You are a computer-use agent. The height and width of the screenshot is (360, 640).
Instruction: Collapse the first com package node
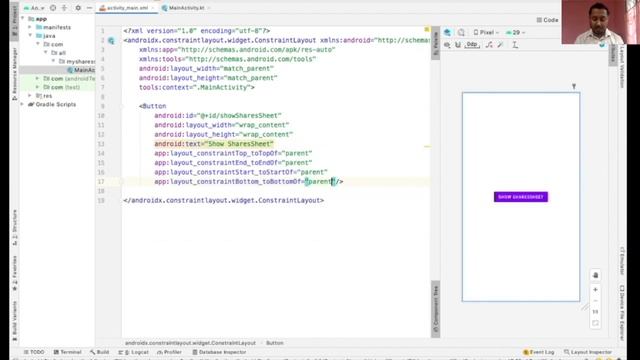38,44
